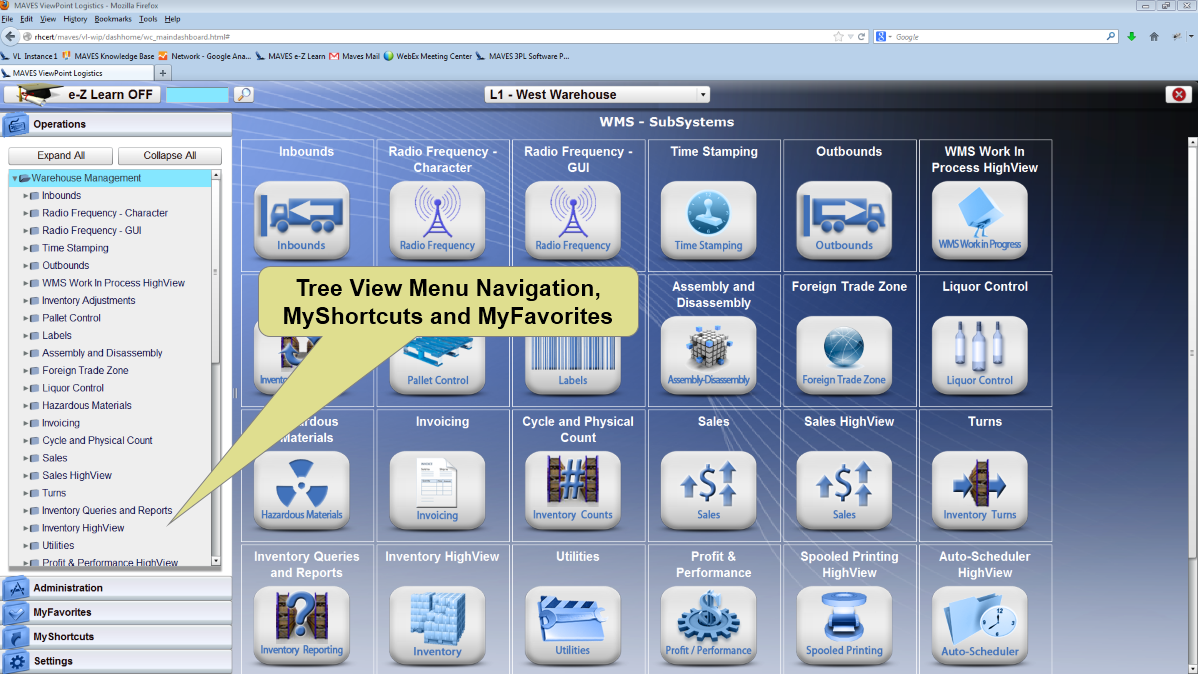Open the Firefox History menu

[x=75, y=19]
